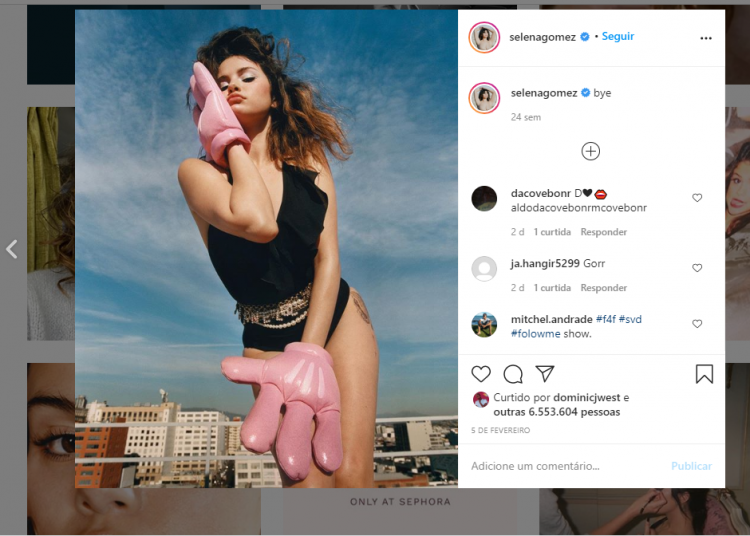Open the #folowme hashtag link
750x536 pixels.
click(535, 334)
